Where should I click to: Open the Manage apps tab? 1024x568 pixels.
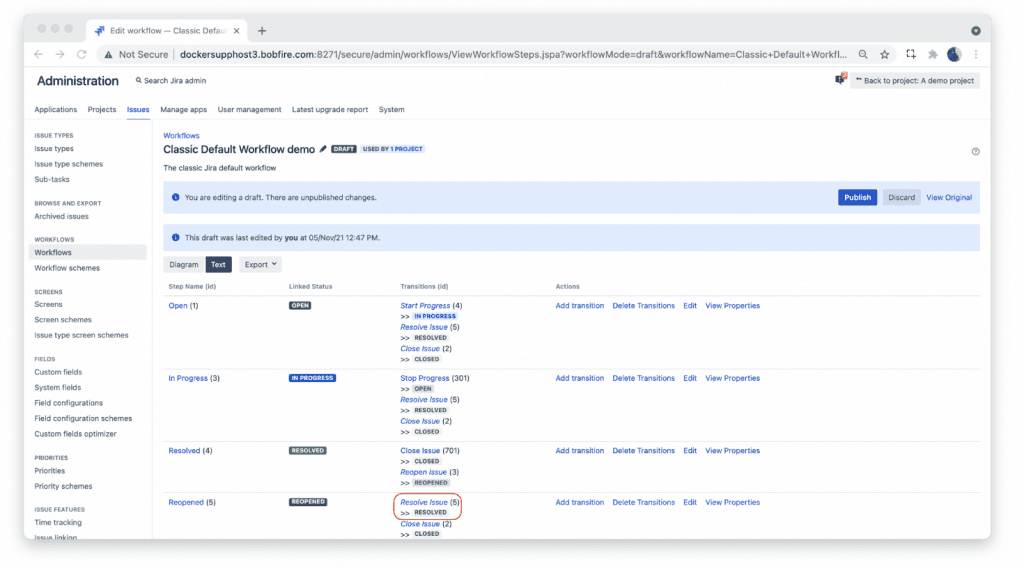(184, 110)
